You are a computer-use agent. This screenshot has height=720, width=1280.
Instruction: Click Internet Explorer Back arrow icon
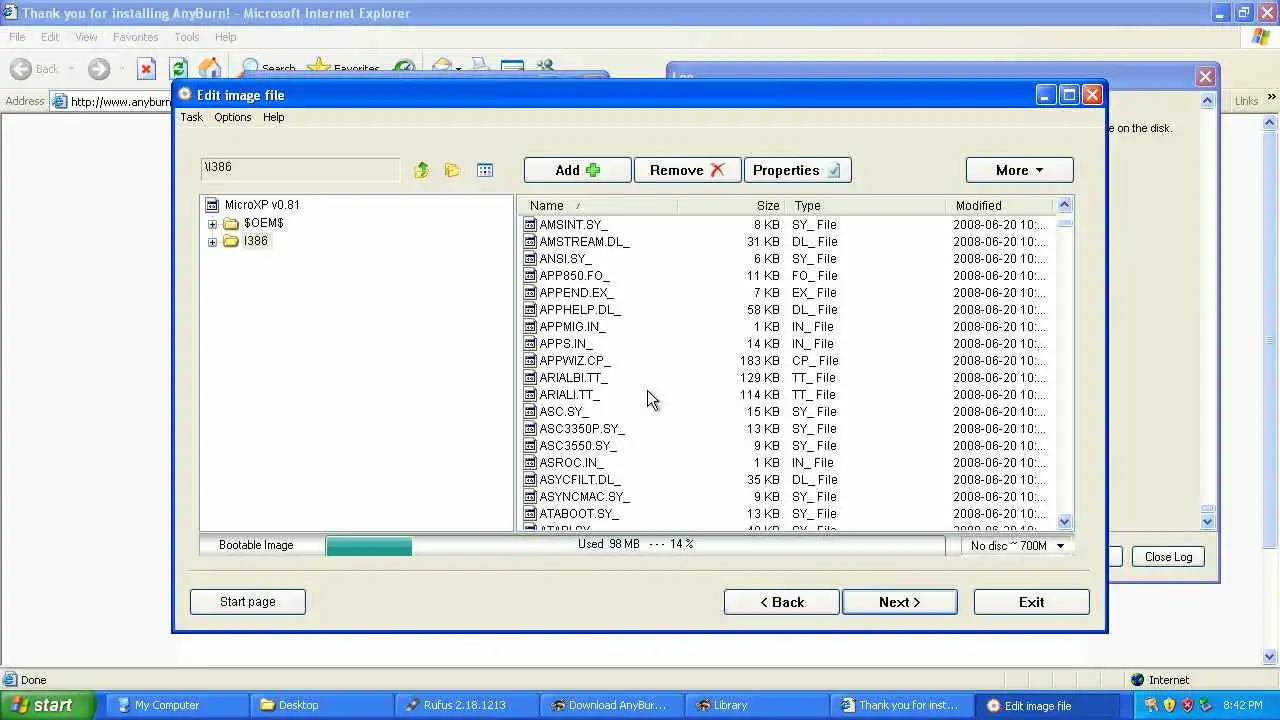pos(21,68)
